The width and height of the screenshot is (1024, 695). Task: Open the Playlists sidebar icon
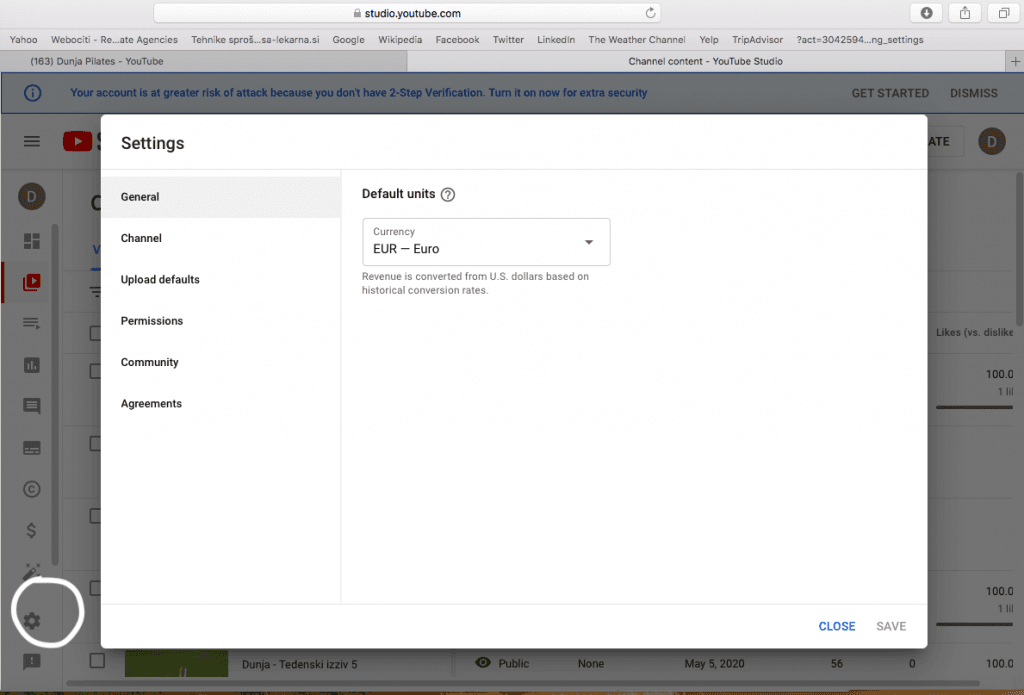pos(32,323)
